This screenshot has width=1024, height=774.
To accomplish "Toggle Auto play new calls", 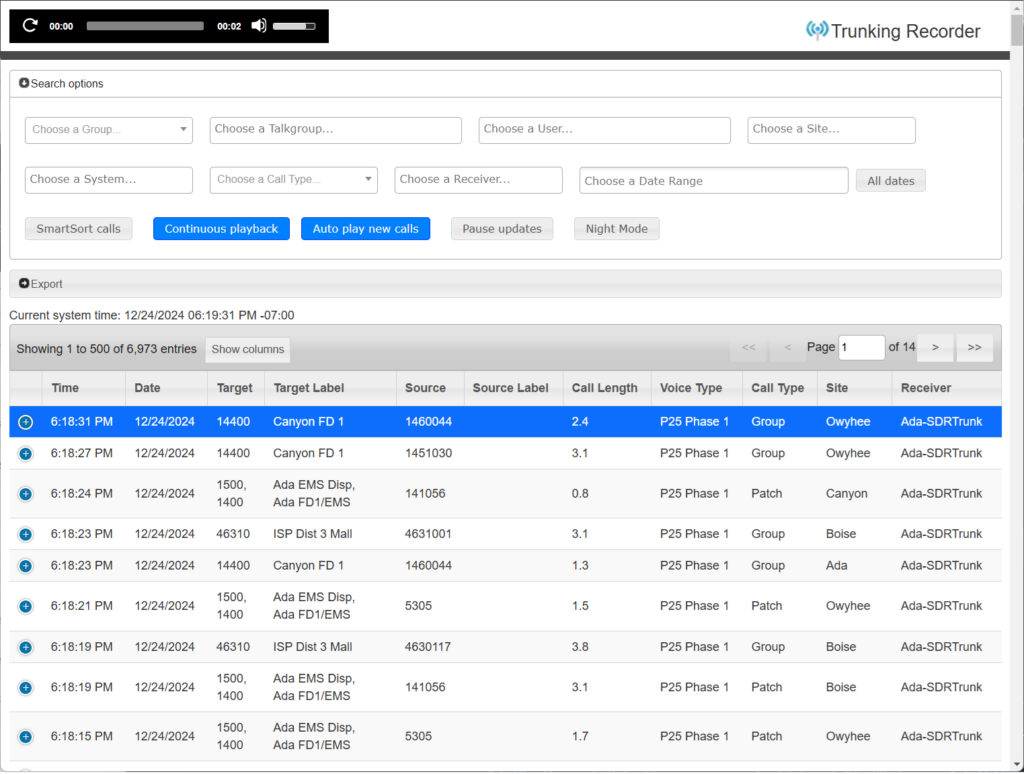I will [366, 229].
